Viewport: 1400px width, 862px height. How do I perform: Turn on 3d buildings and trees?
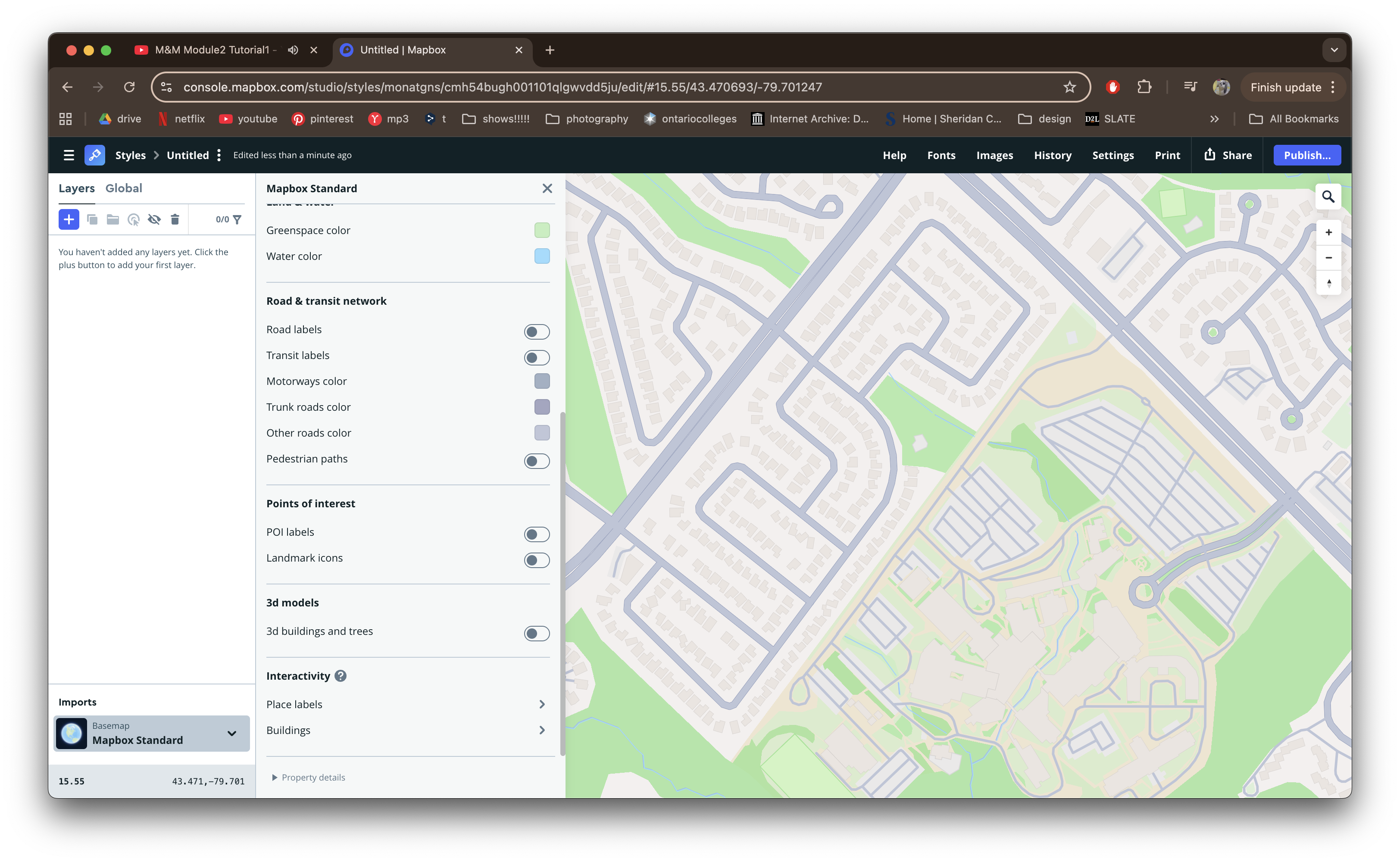coord(536,633)
